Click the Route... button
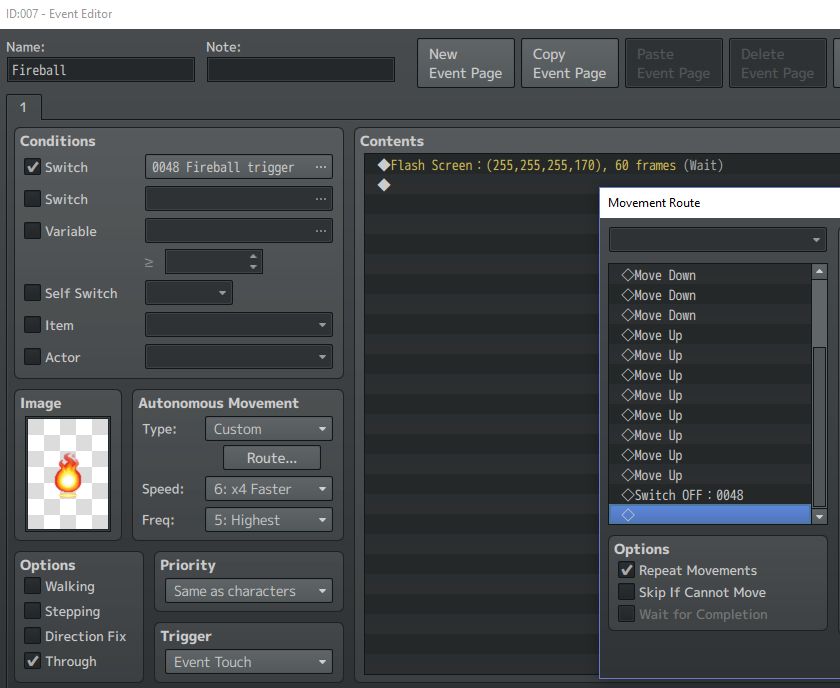The height and width of the screenshot is (688, 840). [x=272, y=458]
